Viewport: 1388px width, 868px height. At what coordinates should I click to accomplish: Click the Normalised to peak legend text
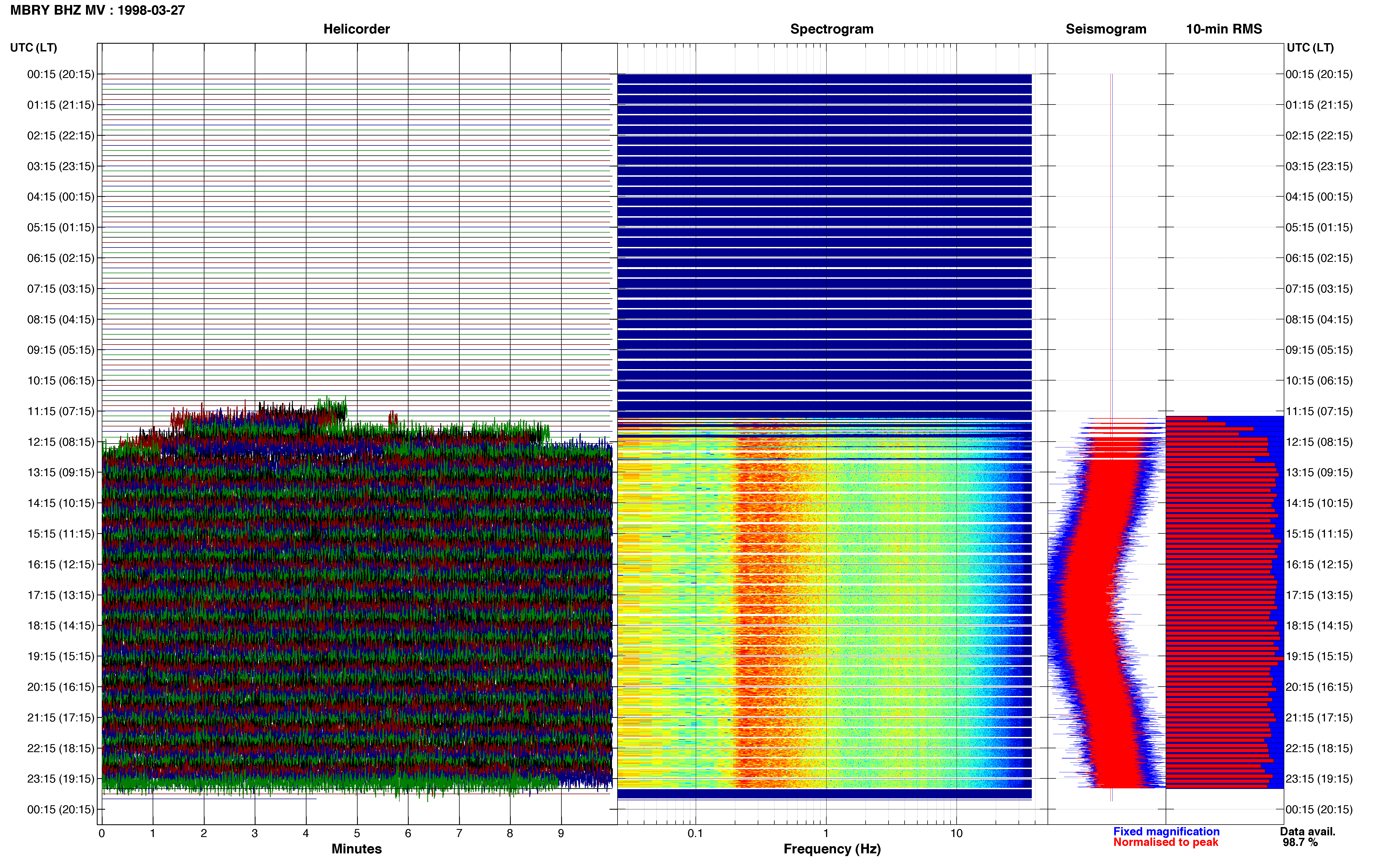pos(1165,842)
